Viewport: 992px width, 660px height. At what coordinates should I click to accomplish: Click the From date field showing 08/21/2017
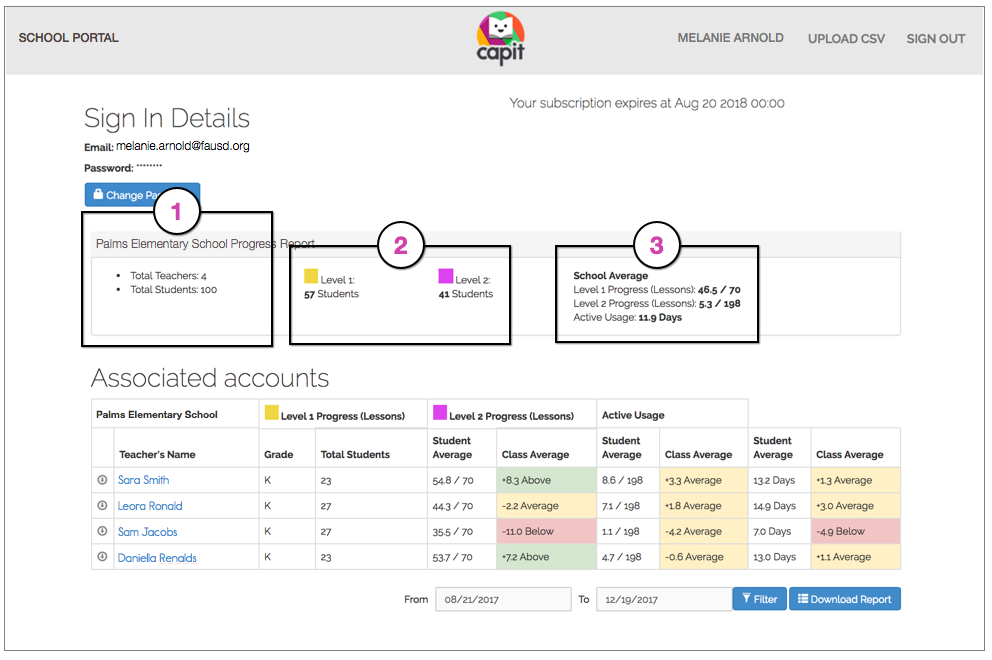pos(502,598)
